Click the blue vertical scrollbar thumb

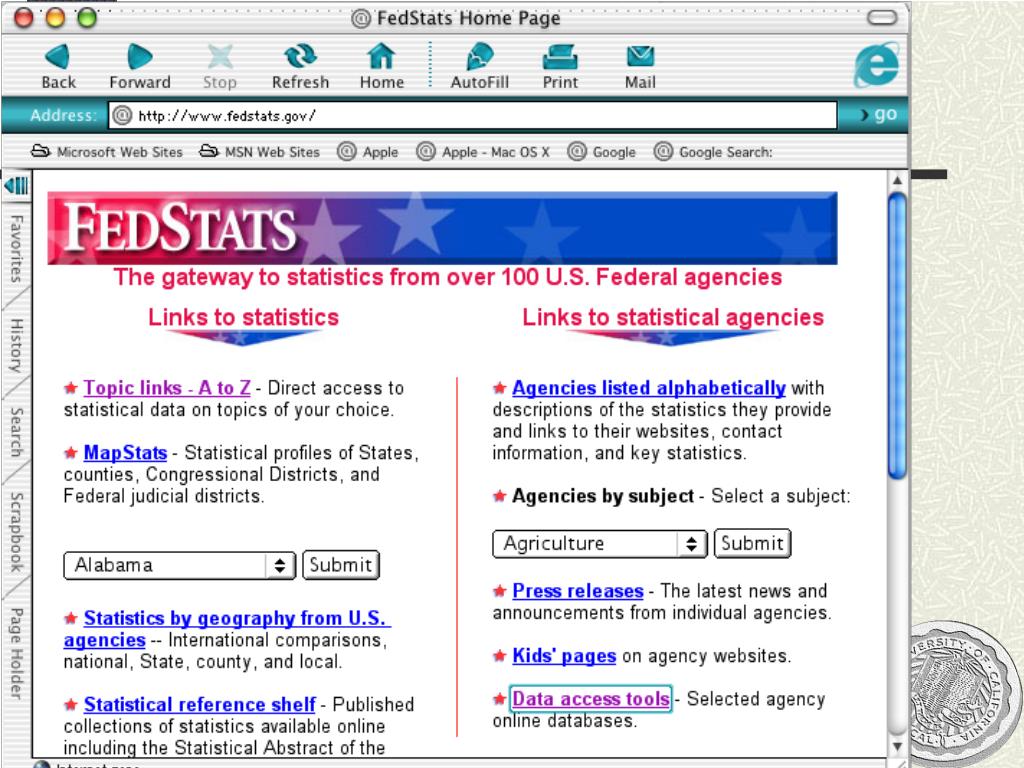897,336
